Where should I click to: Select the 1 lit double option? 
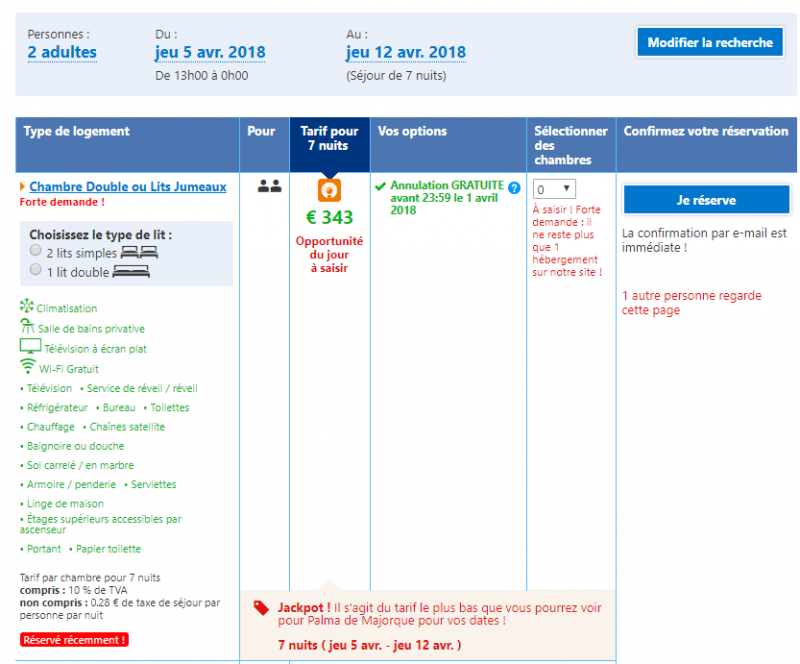pyautogui.click(x=35, y=269)
